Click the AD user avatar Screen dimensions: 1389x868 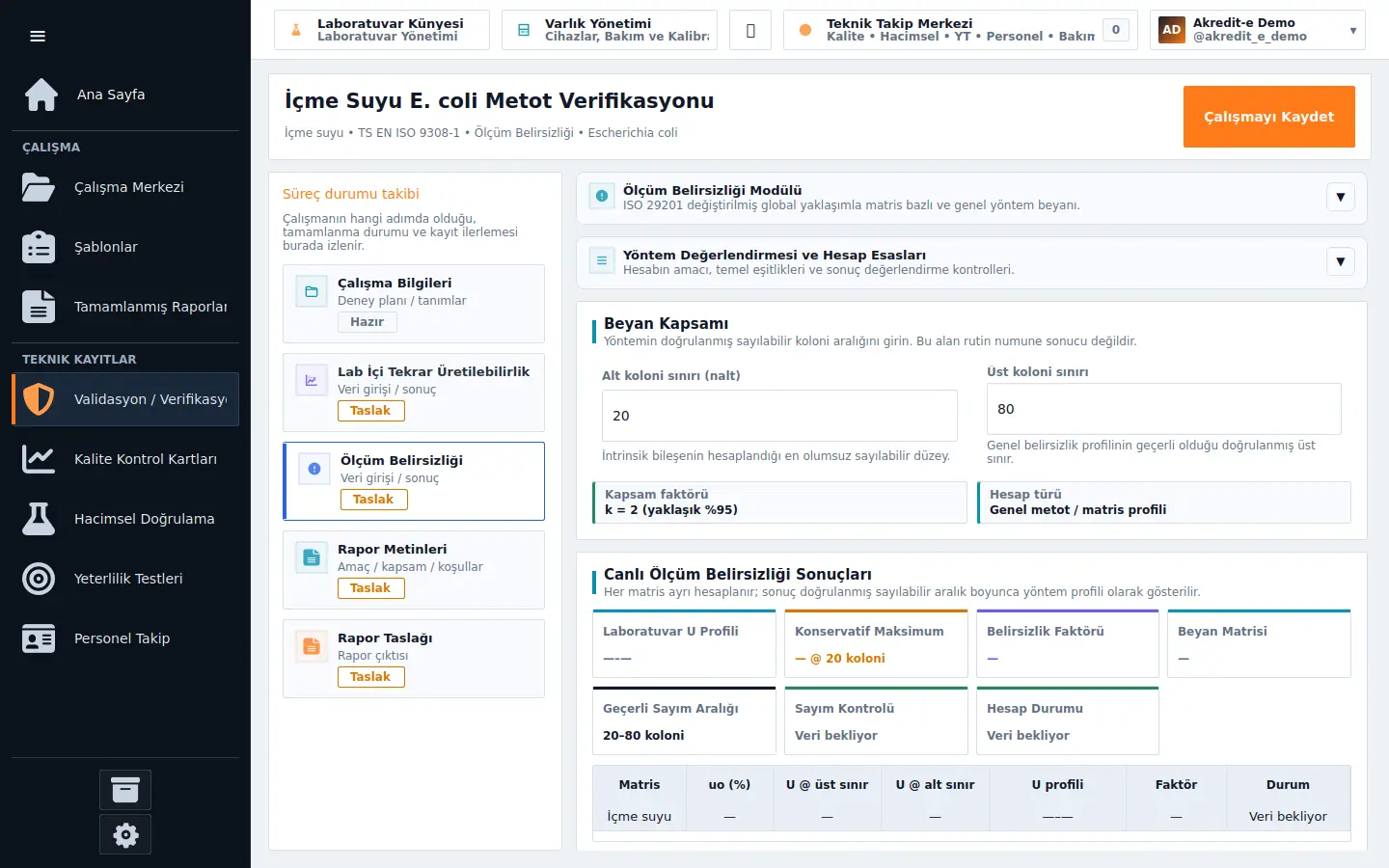pos(1172,30)
